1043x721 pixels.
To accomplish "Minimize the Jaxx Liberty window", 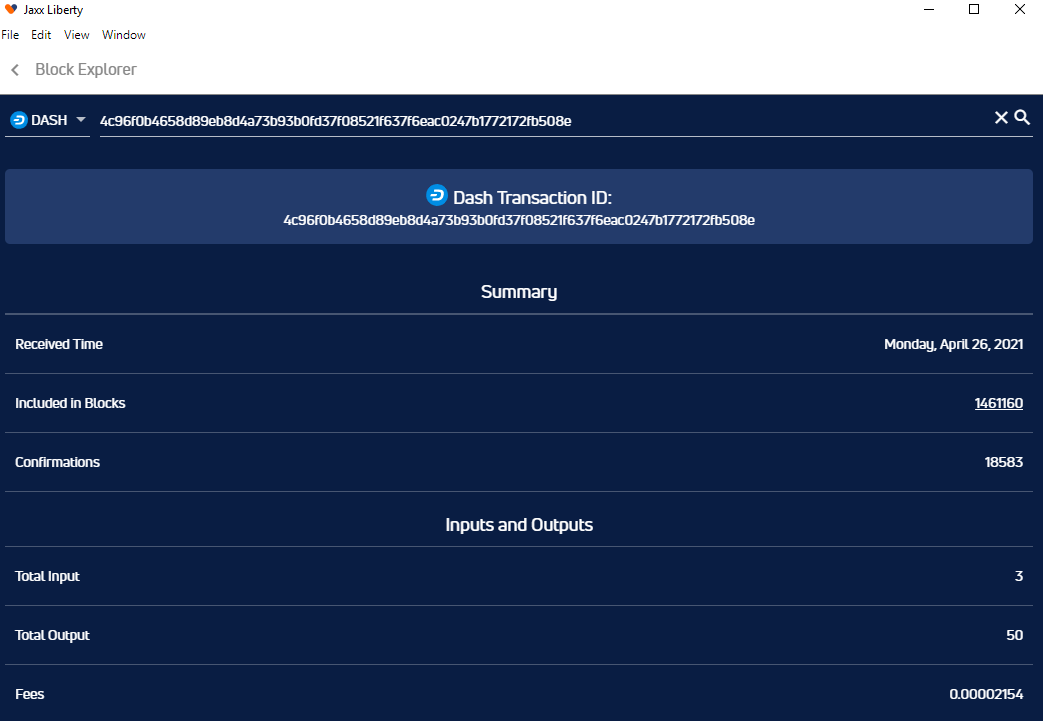I will point(929,9).
